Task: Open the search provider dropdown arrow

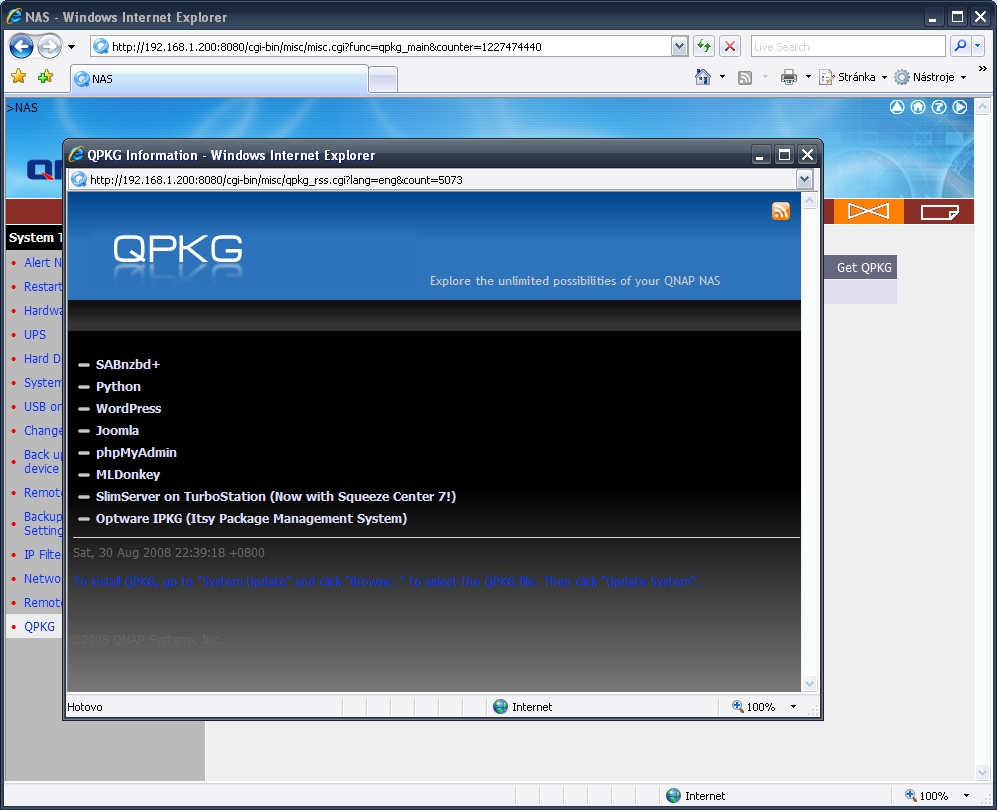Action: (x=978, y=46)
